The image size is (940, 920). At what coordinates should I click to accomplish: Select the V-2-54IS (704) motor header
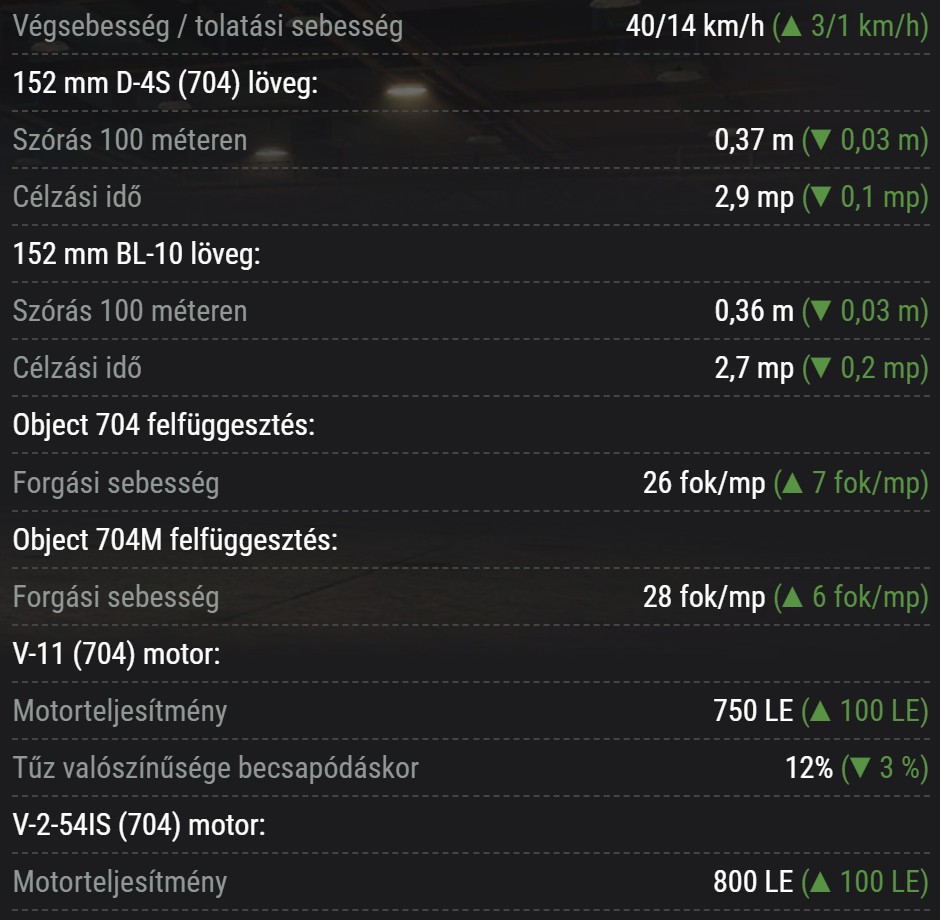(x=139, y=825)
